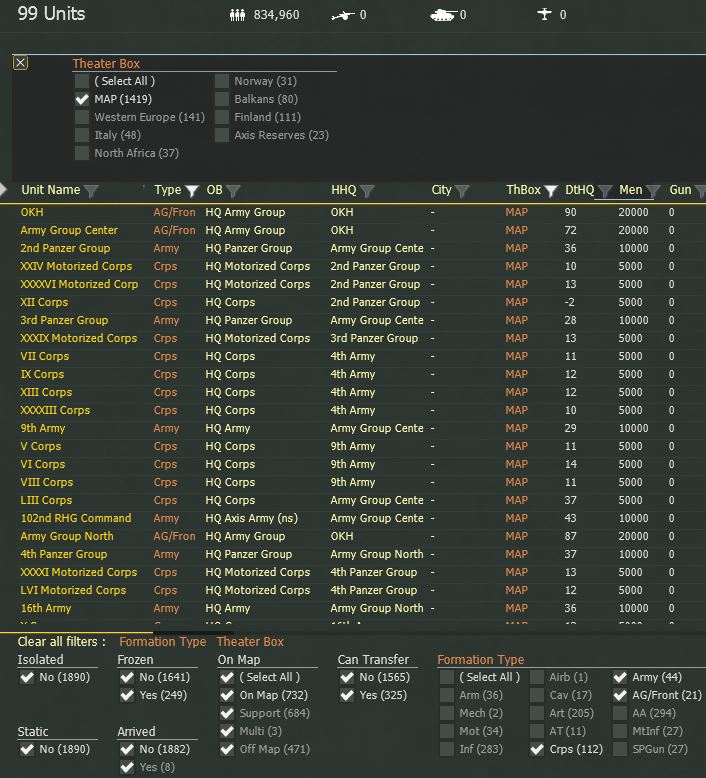Image resolution: width=706 pixels, height=778 pixels.
Task: Open the DtHQ column filter funnel
Action: tap(604, 191)
